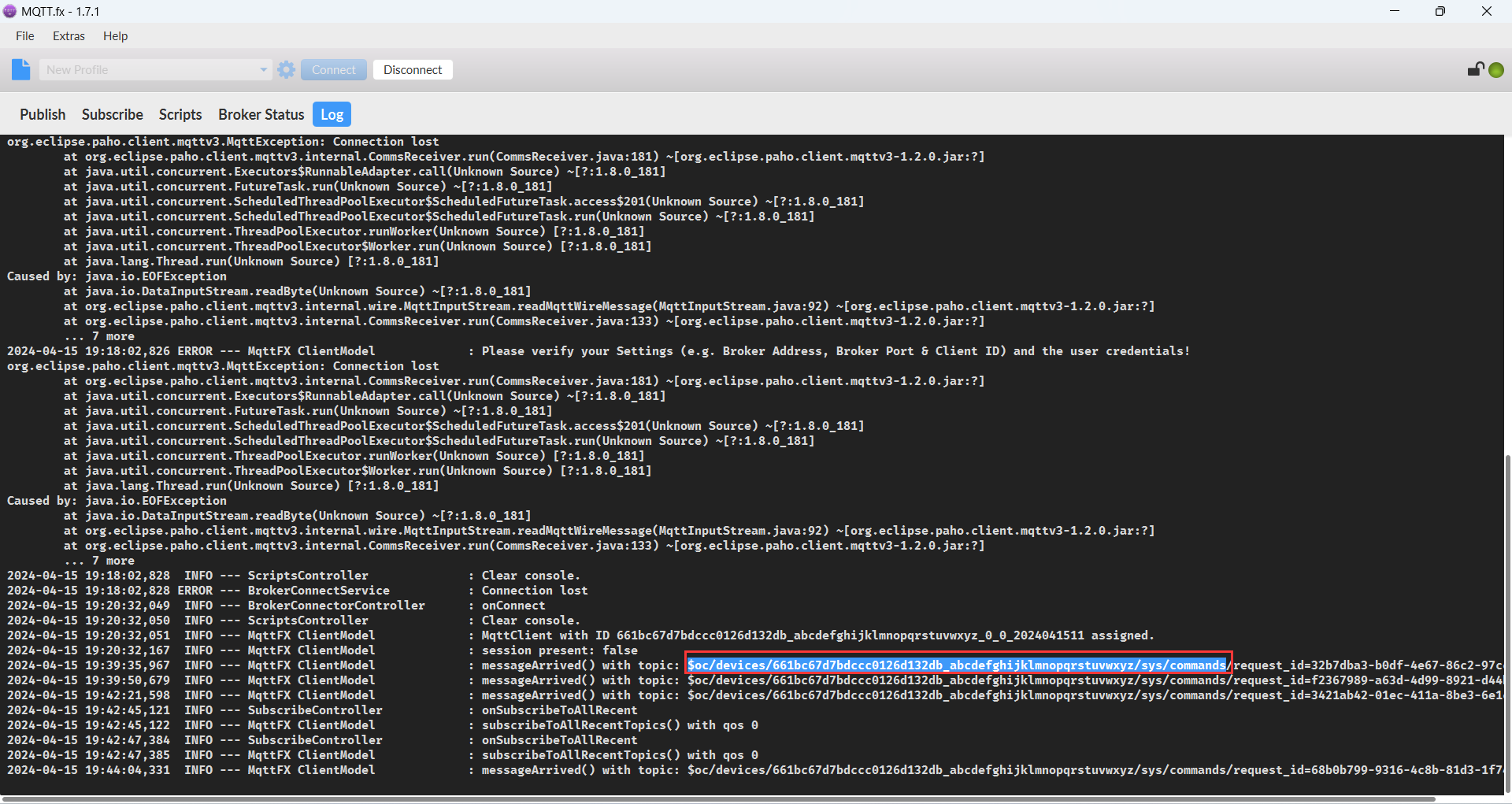Click the 19:18:02,828 'Clear console.' ScriptsController line
Viewport: 1512px width, 804px height.
point(294,576)
